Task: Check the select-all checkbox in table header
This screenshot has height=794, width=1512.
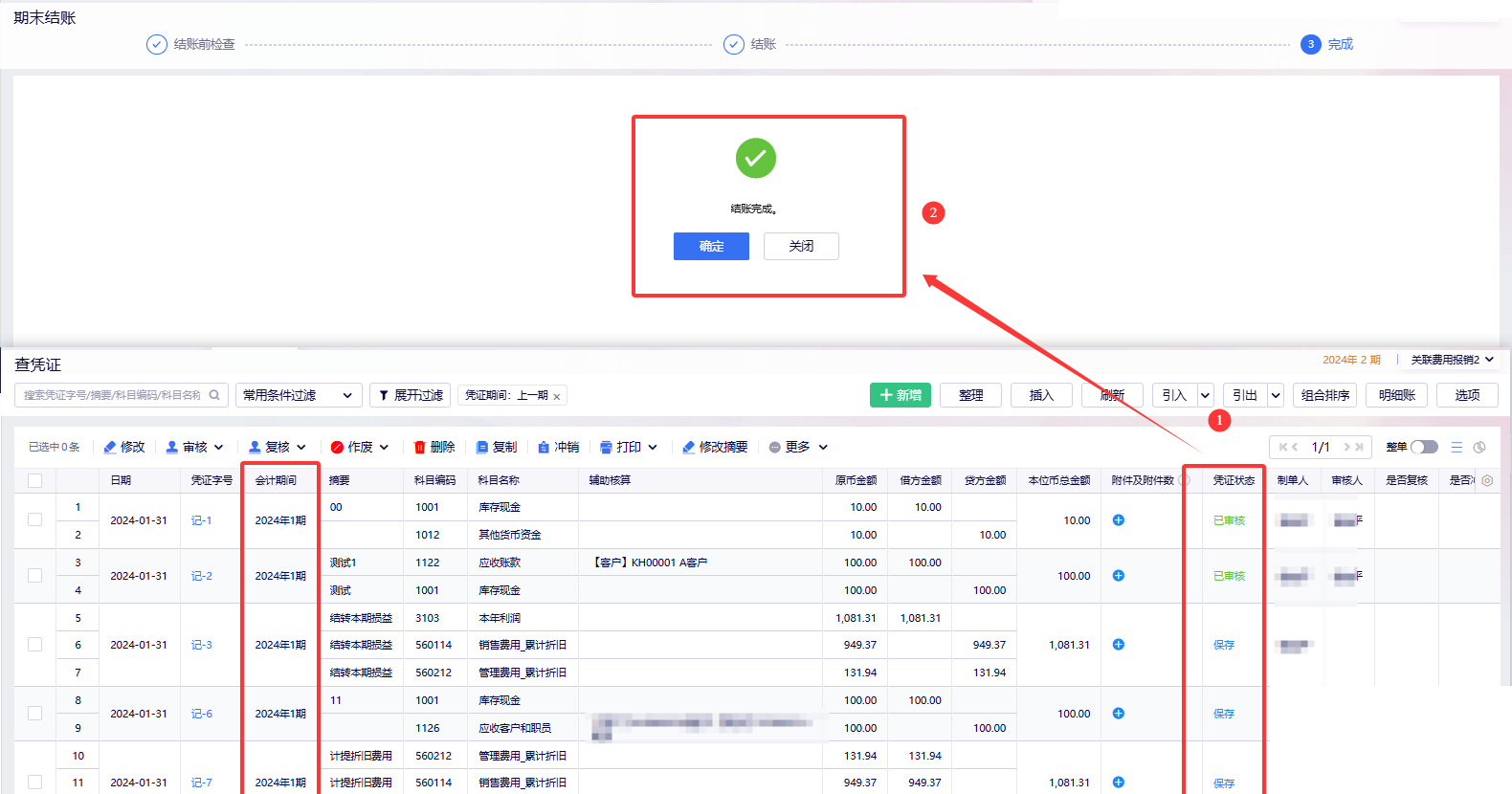Action: [x=35, y=480]
